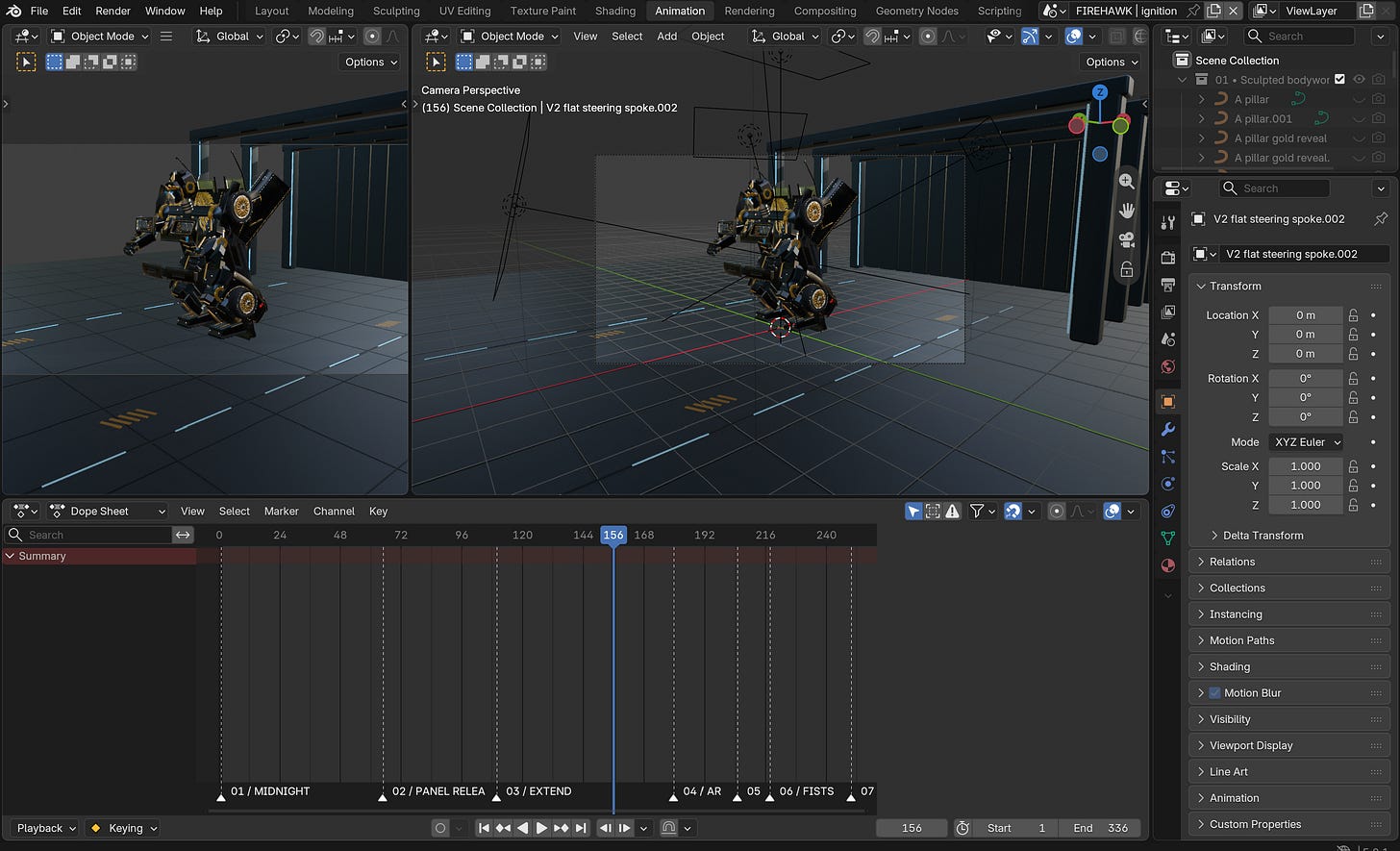Collapse the Summary channel row
Viewport: 1400px width, 851px height.
[11, 556]
